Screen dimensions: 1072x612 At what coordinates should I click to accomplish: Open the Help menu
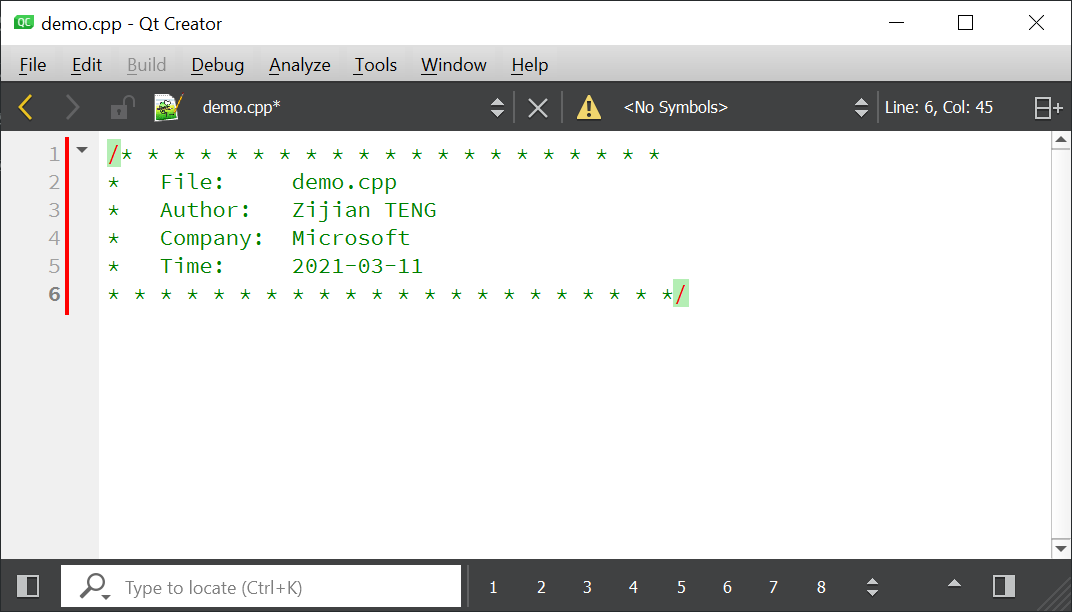(x=530, y=65)
